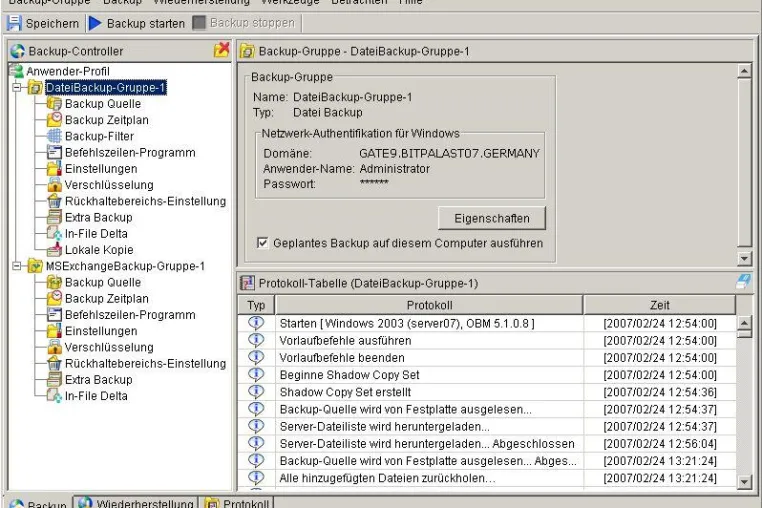Viewport: 762px width, 508px height.
Task: Click the grey Backup stoppen square icon
Action: pos(199,22)
